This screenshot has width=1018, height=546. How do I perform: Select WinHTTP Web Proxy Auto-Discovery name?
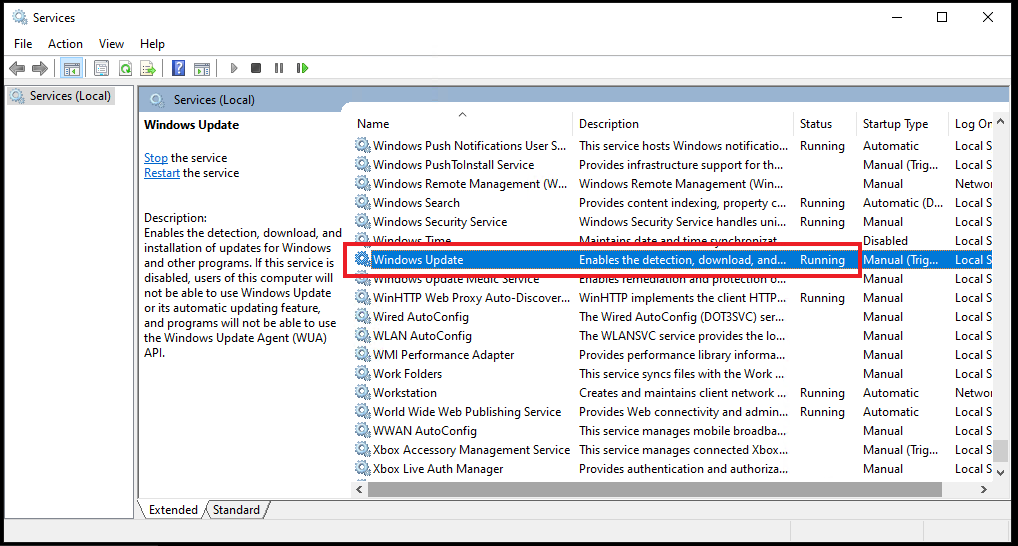pos(471,297)
